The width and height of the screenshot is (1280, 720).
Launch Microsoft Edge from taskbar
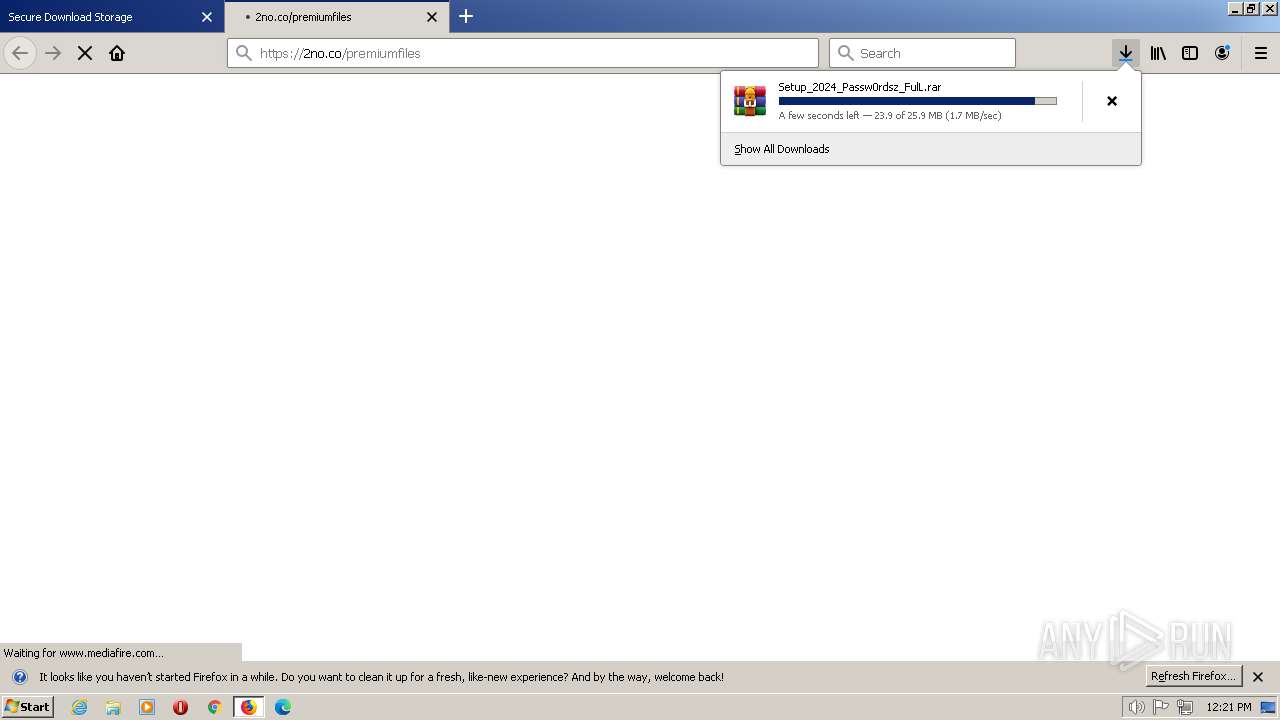click(283, 707)
